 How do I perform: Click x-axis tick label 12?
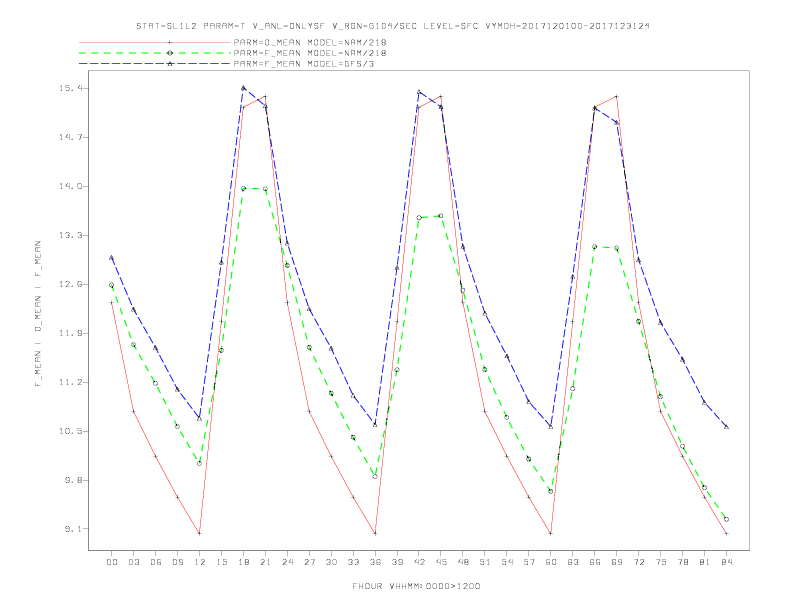click(200, 562)
